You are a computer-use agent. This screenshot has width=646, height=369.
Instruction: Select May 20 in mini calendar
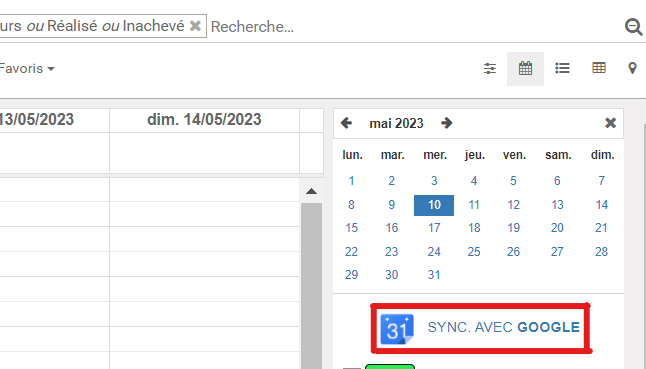pos(557,228)
